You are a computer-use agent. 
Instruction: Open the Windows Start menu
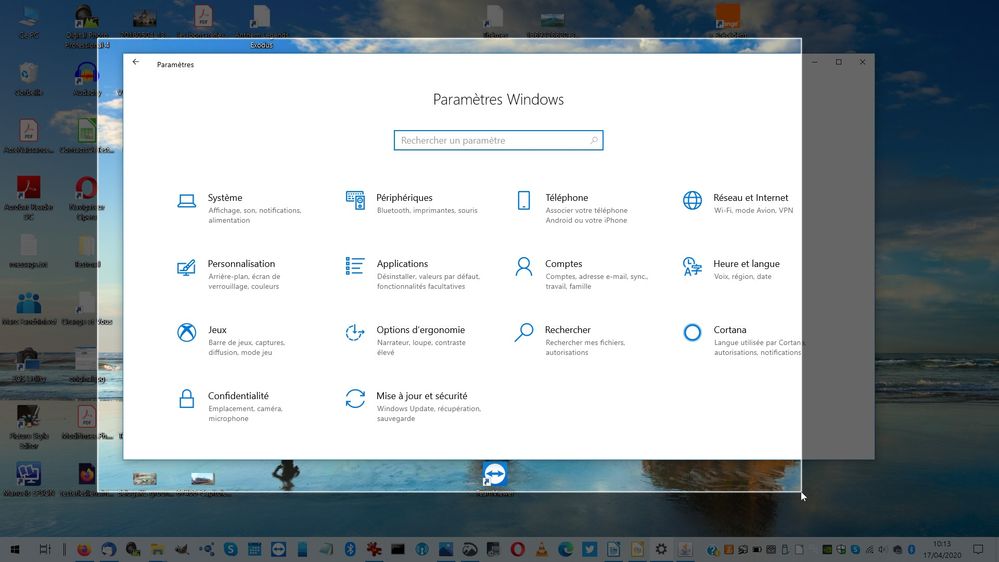(15, 549)
